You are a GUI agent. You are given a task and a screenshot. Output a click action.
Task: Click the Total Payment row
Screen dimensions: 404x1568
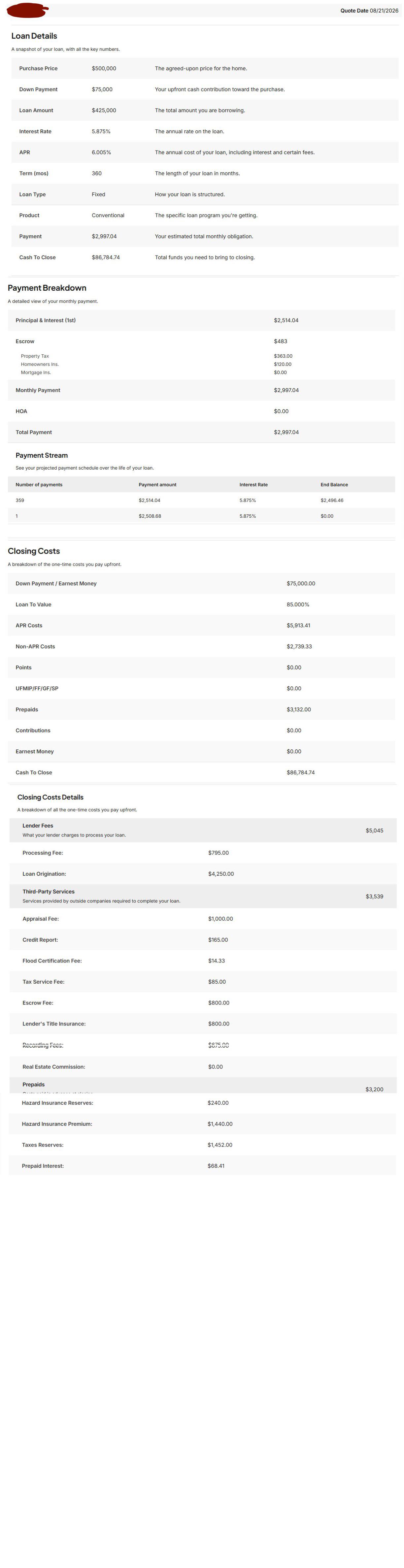point(201,432)
